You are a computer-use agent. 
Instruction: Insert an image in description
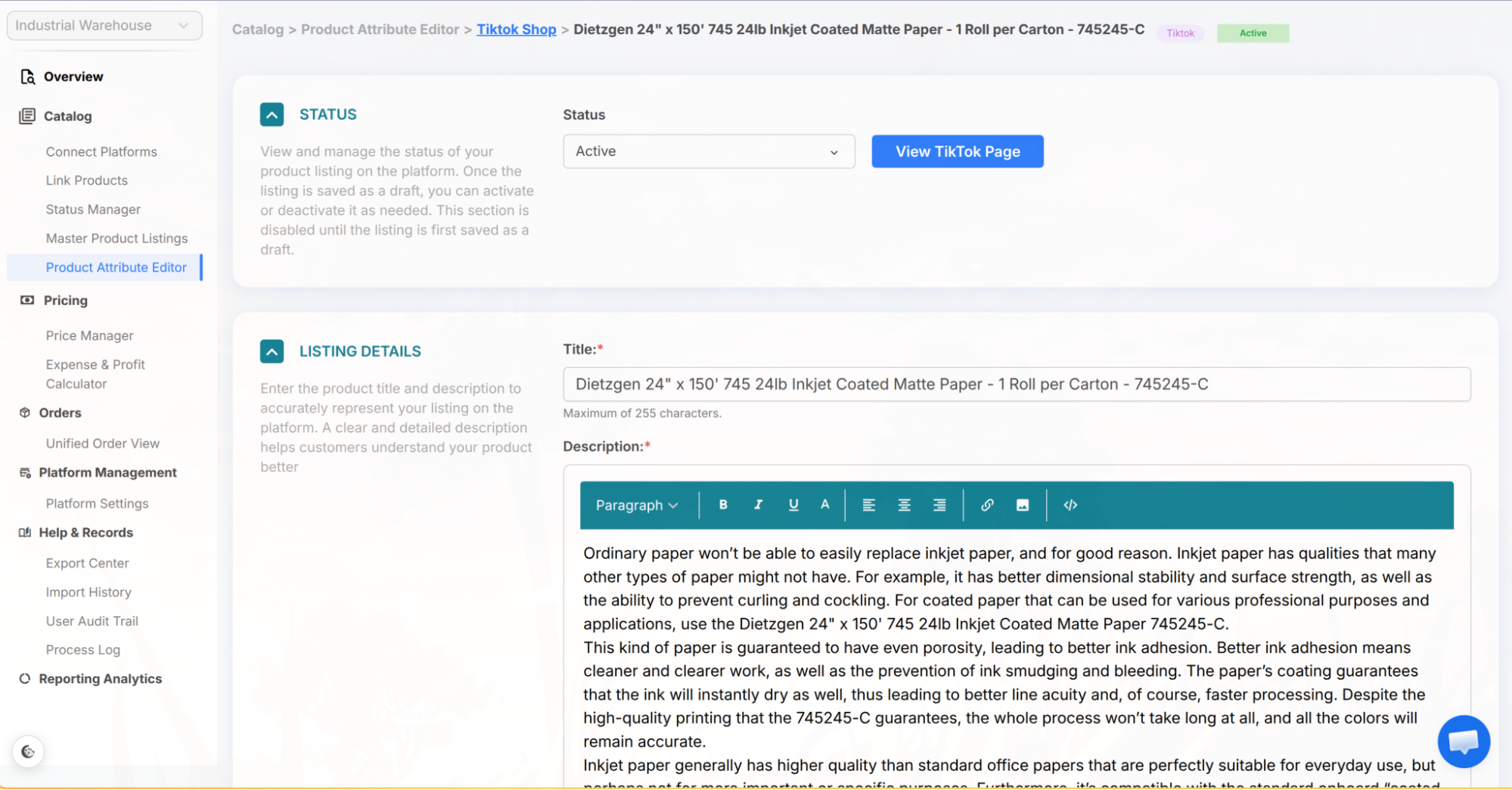tap(1023, 505)
